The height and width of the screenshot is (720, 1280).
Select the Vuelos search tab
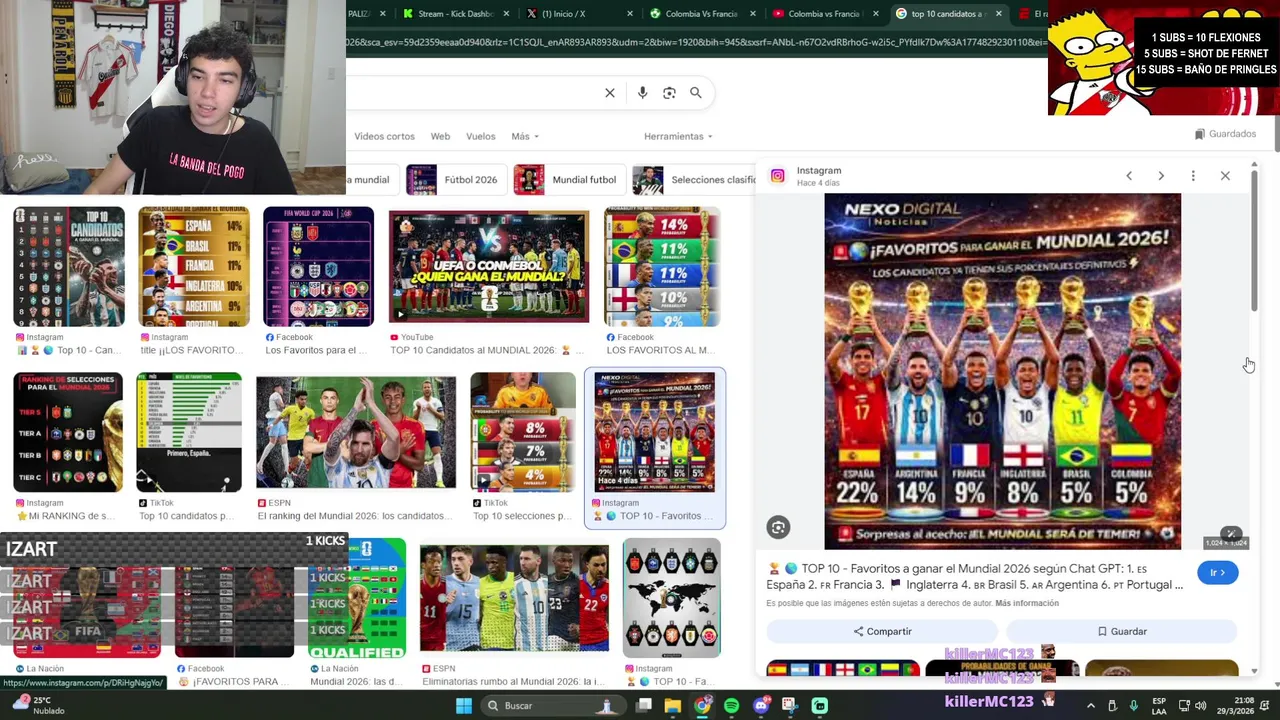tap(480, 136)
